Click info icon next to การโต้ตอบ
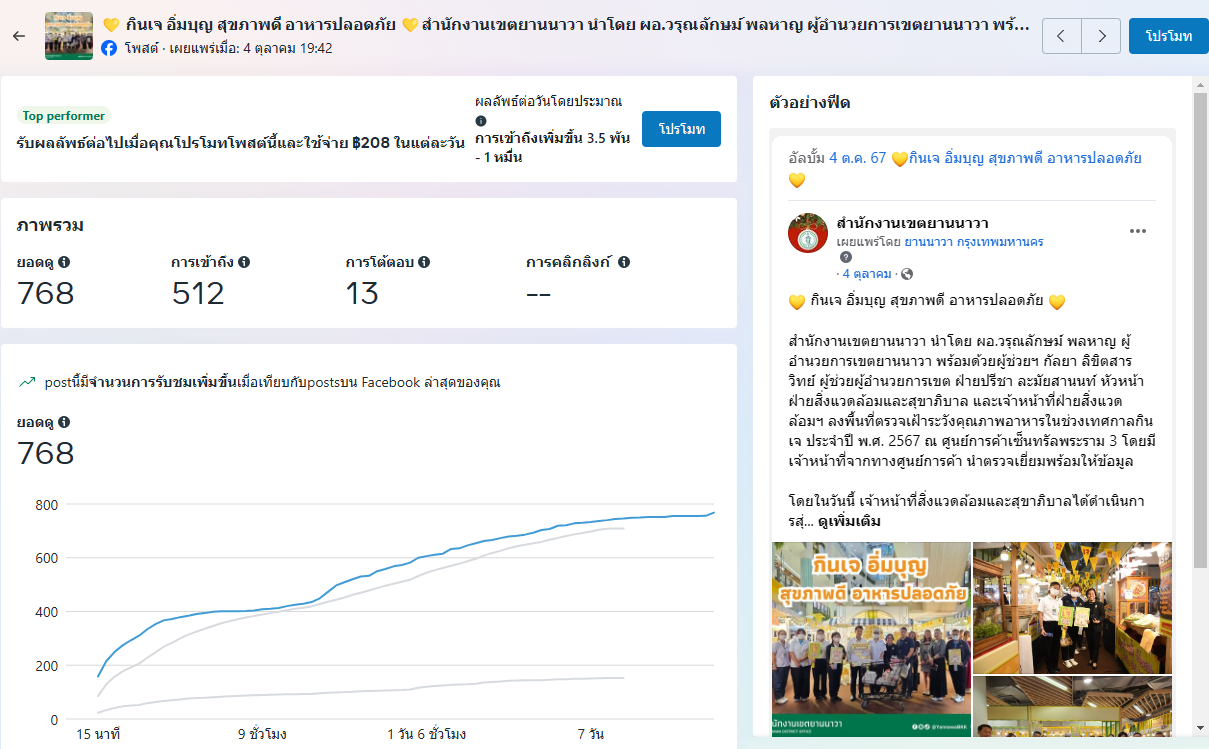This screenshot has width=1209, height=749. (424, 262)
